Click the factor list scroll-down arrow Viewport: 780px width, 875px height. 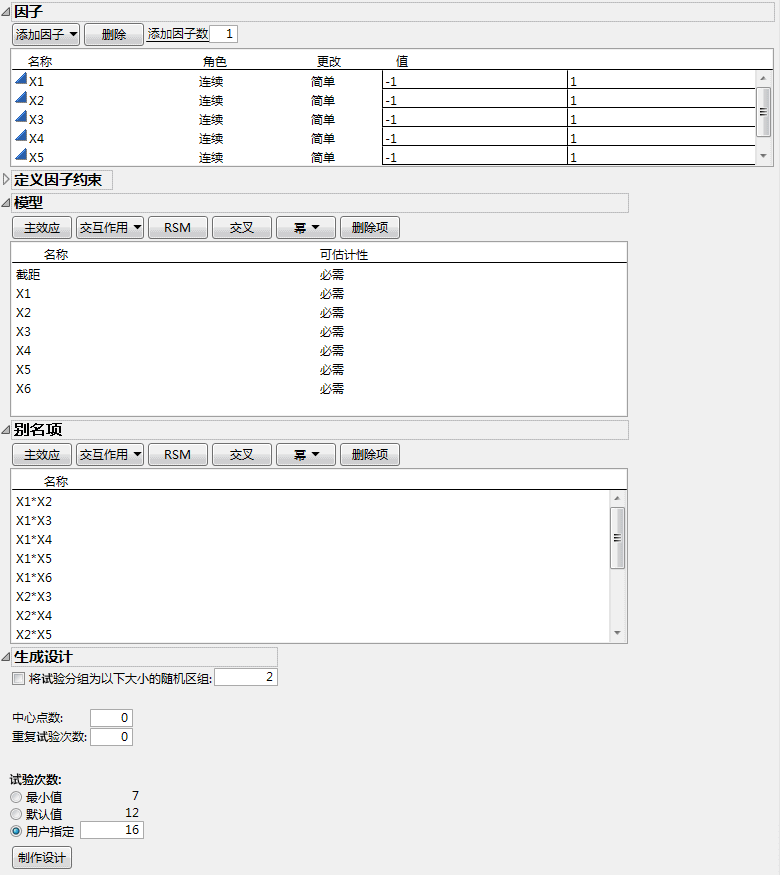pos(763,156)
